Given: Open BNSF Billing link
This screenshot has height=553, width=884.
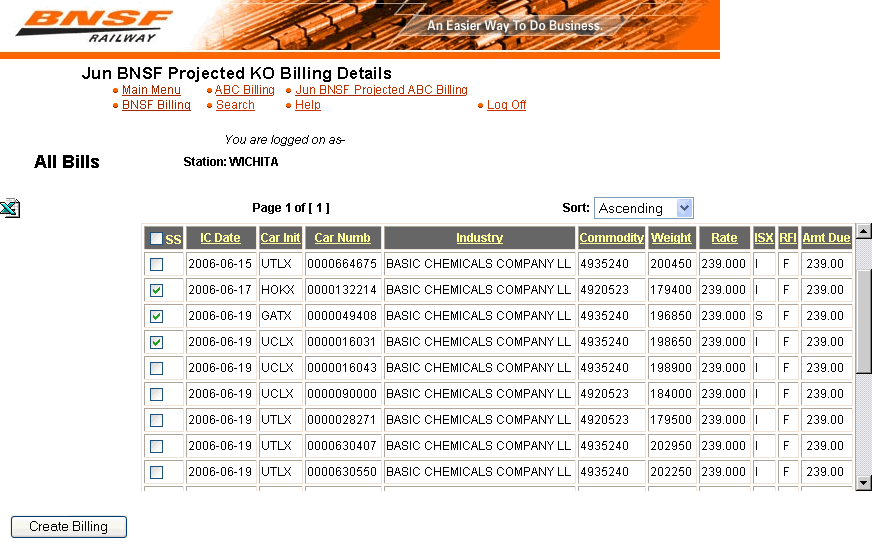Looking at the screenshot, I should [x=156, y=105].
